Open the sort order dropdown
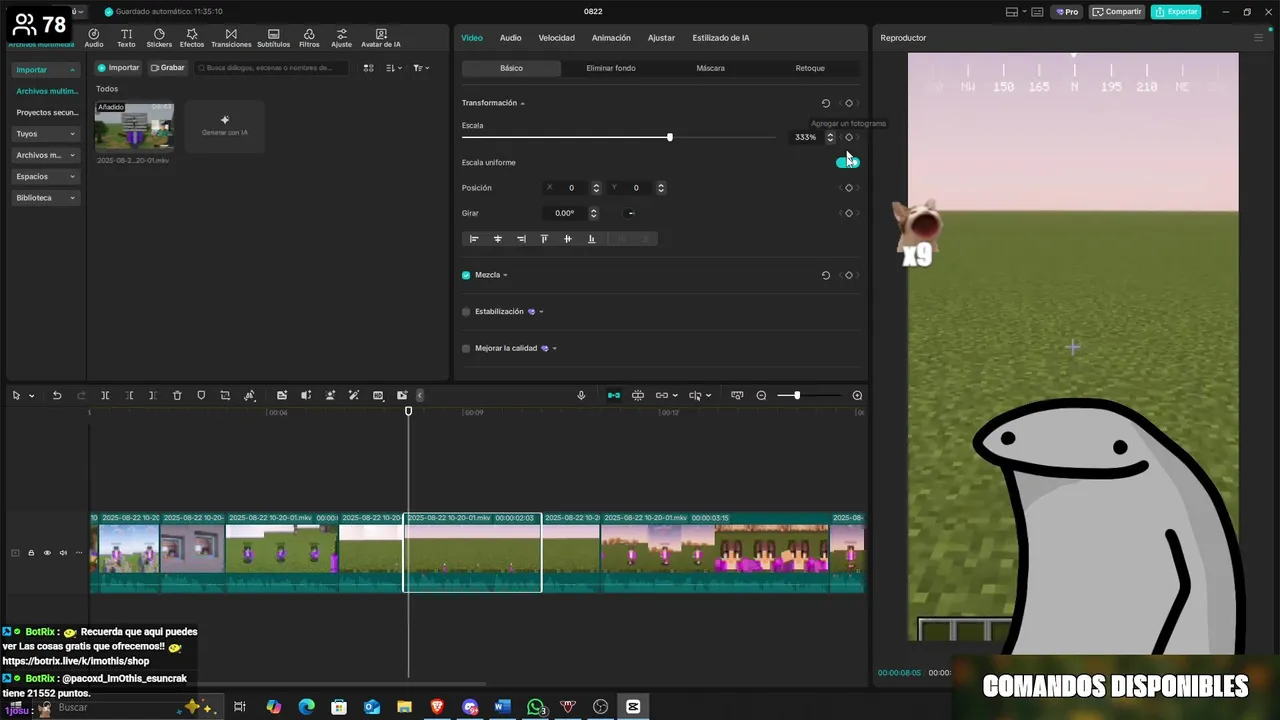1280x720 pixels. [393, 68]
